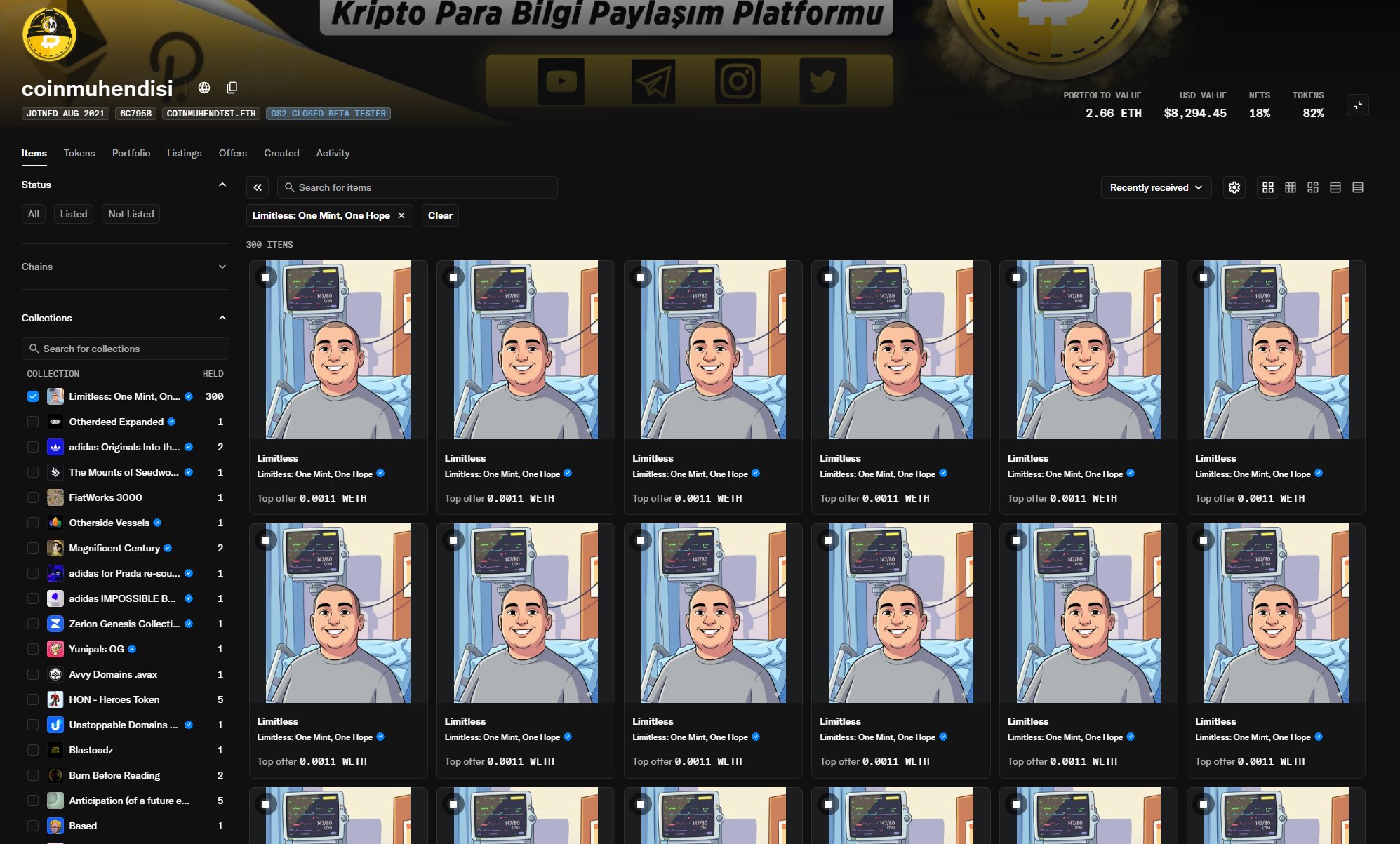Switch to compact grid view icon
Viewport: 1400px width, 844px height.
point(1290,187)
